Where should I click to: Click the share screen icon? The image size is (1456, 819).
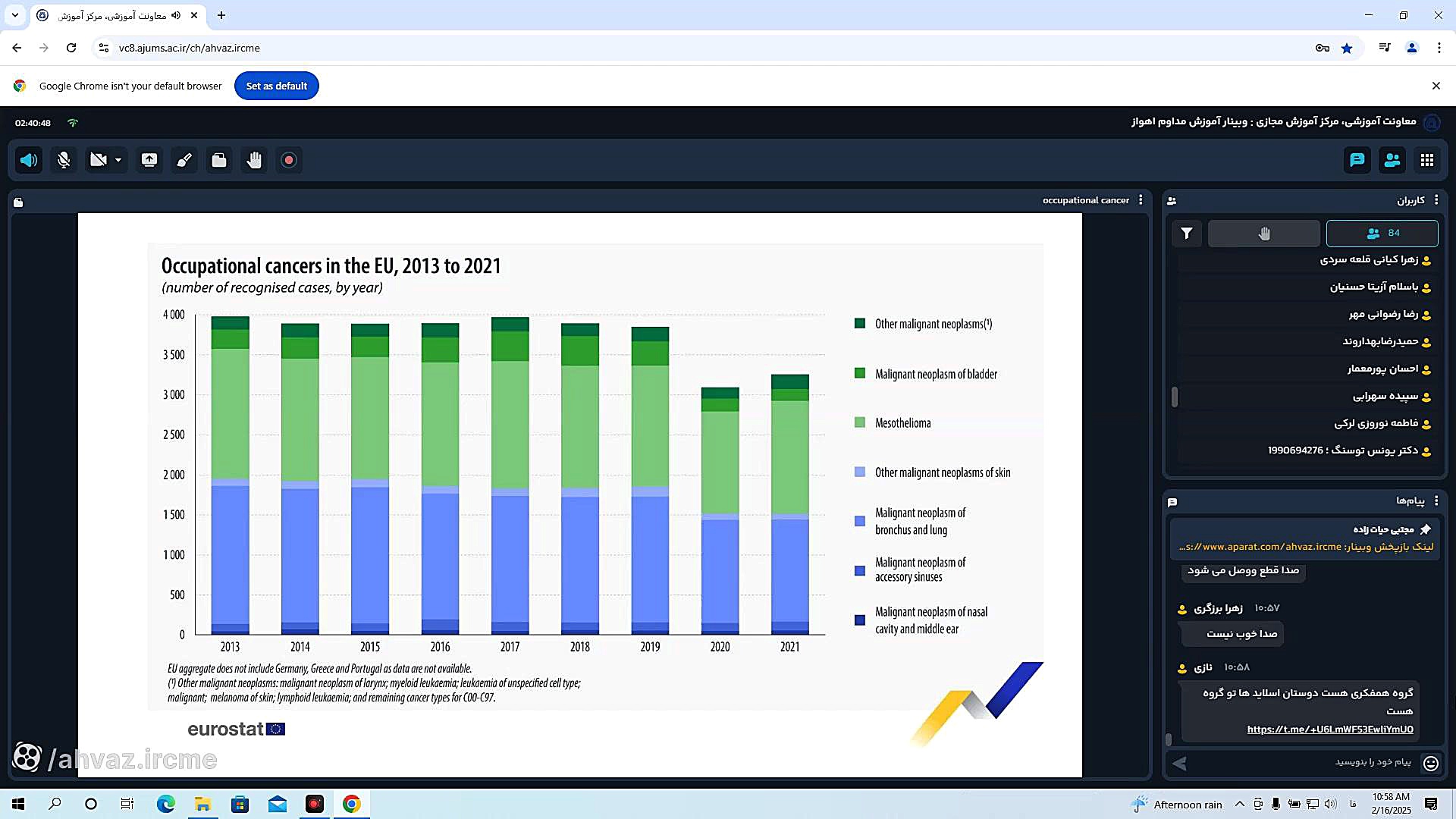pos(149,160)
